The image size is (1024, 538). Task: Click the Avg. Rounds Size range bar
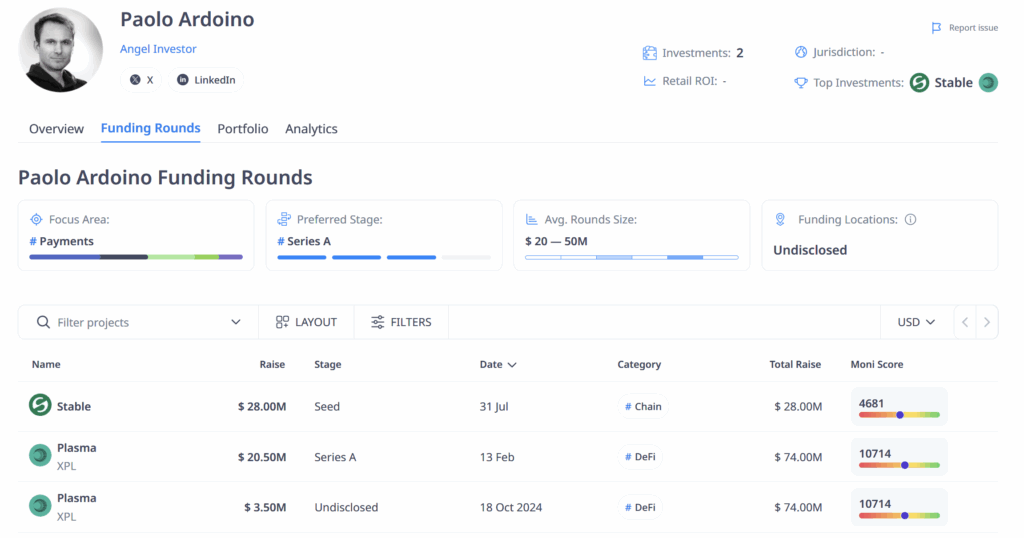point(632,257)
